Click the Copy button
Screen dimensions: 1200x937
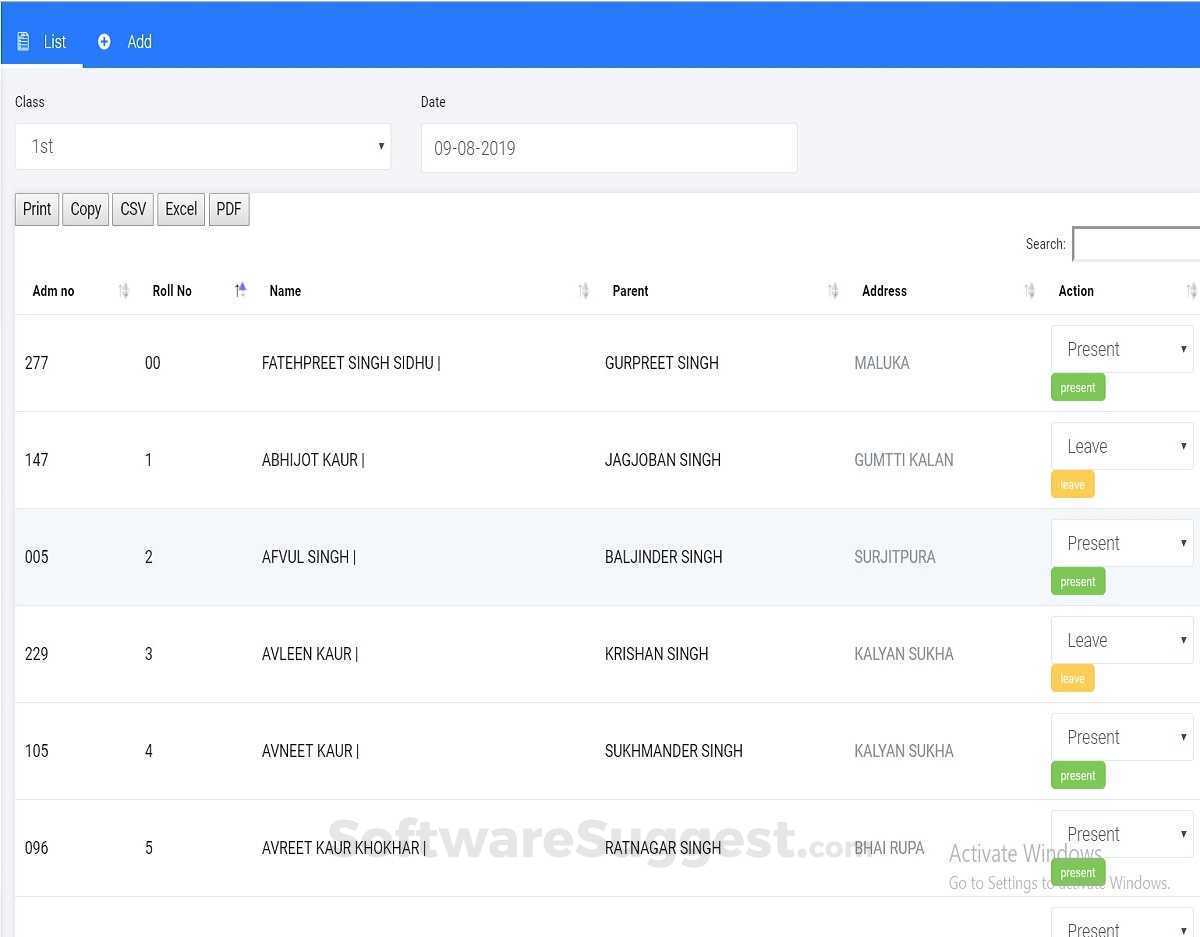coord(86,209)
